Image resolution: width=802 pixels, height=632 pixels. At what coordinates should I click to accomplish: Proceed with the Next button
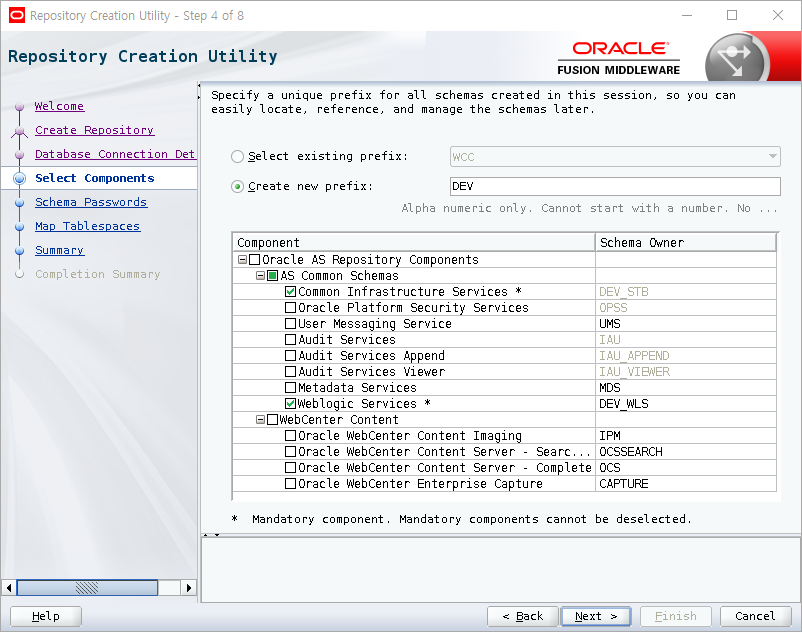tap(596, 616)
